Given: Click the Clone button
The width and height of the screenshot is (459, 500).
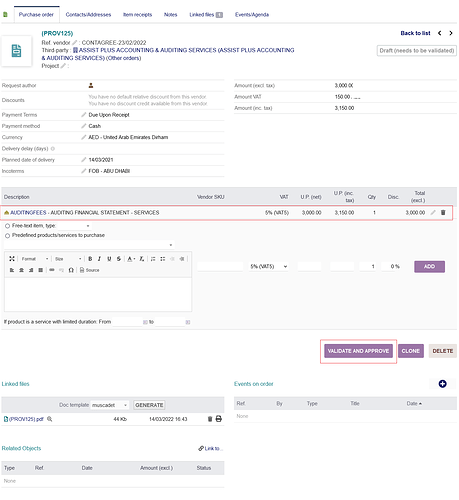Looking at the screenshot, I should (x=411, y=351).
